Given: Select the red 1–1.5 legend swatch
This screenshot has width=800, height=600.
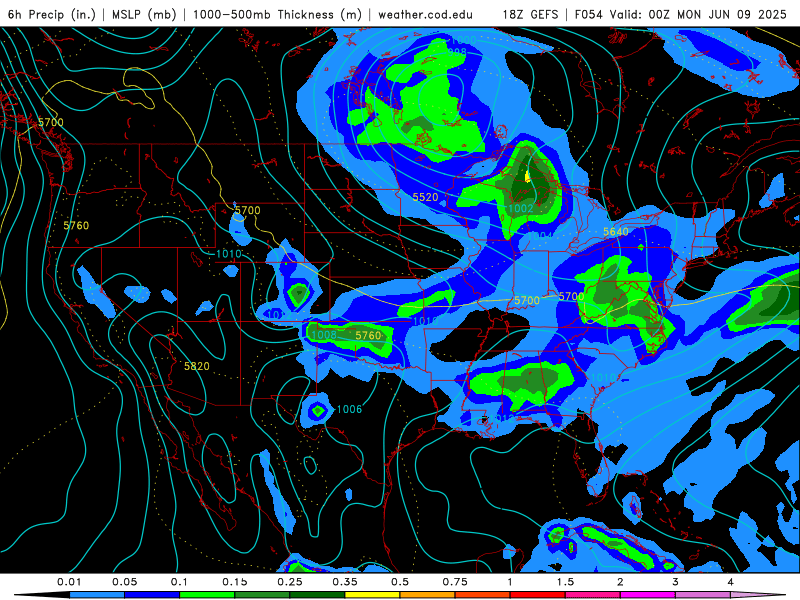Looking at the screenshot, I should pyautogui.click(x=538, y=595).
